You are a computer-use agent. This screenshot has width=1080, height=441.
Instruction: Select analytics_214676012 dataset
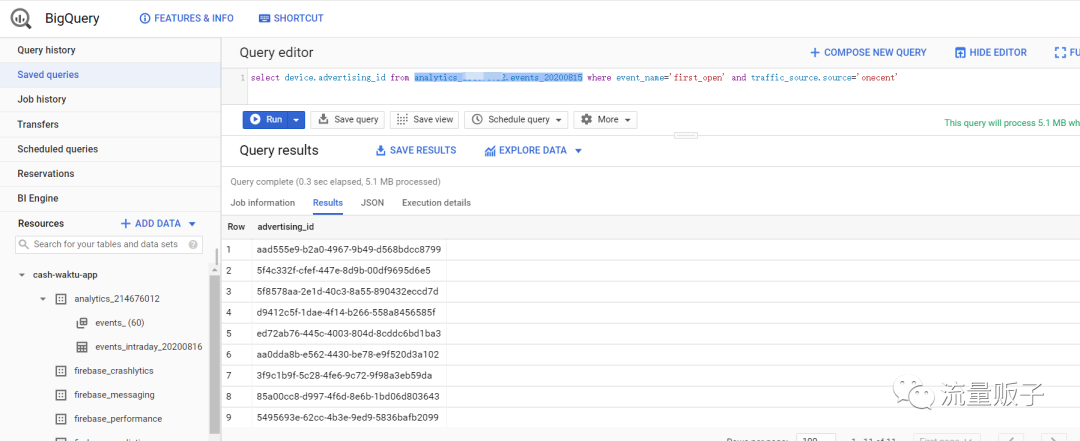tap(117, 299)
